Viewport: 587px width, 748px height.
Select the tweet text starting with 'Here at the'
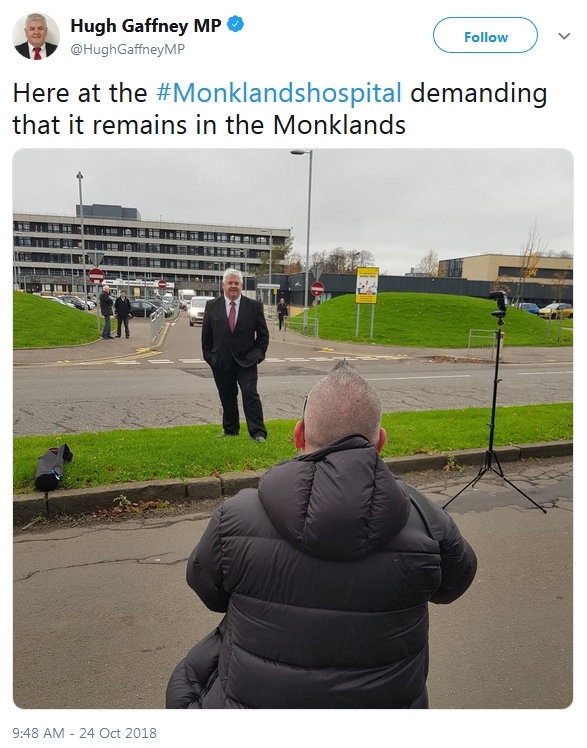click(x=280, y=109)
